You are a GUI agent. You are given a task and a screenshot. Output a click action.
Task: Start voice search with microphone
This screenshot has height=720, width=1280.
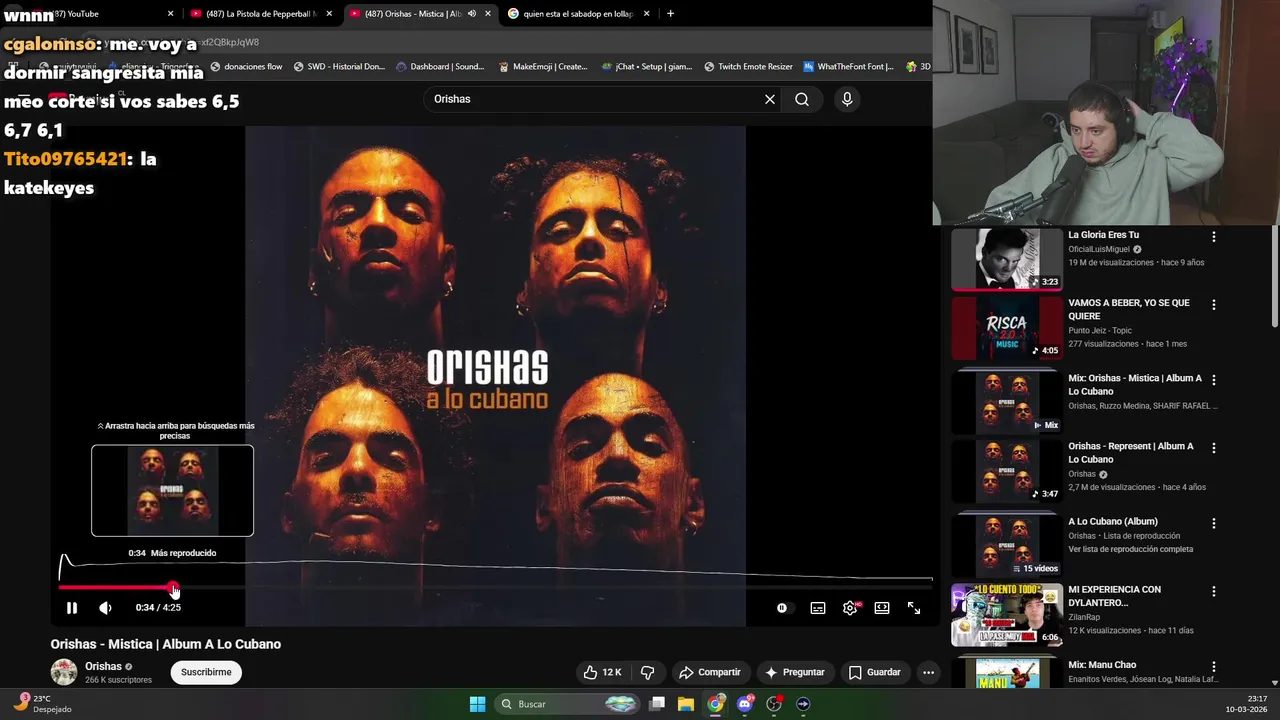[847, 99]
